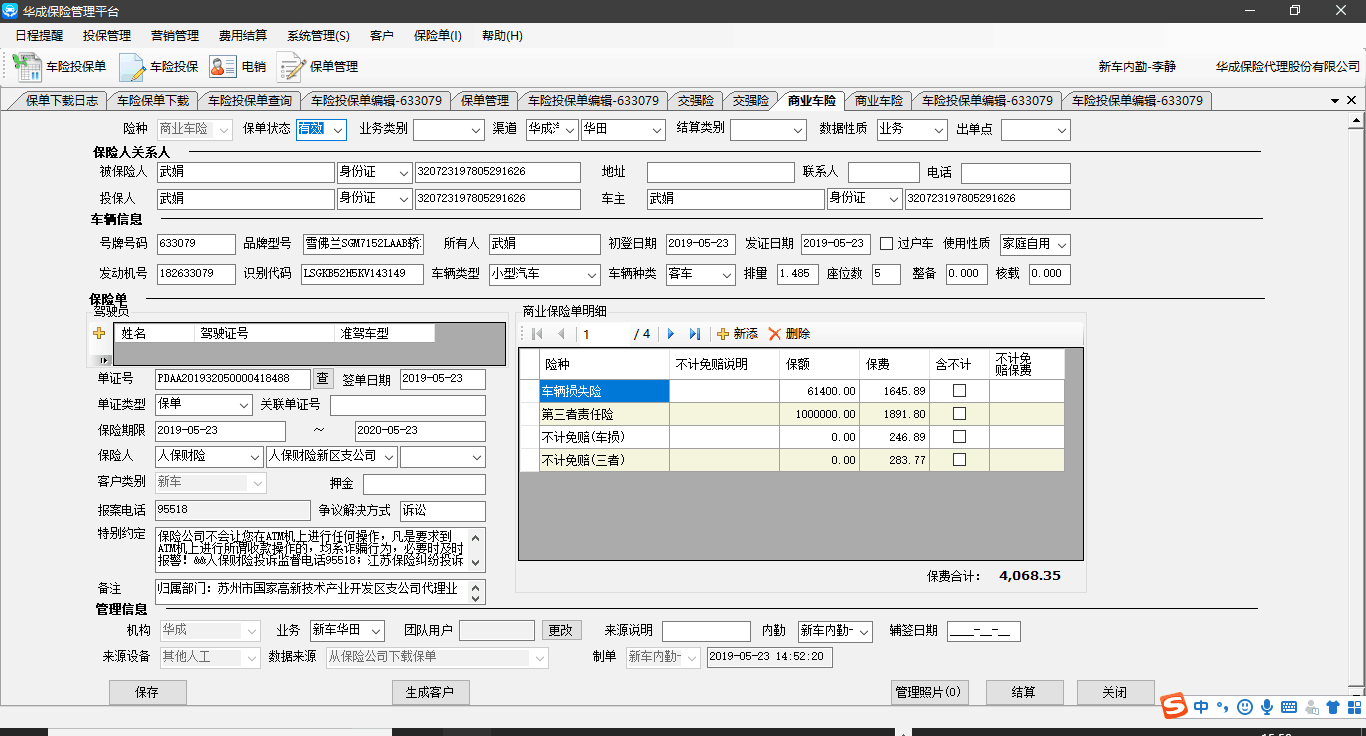Screen dimensions: 1366x736
Task: Click the yellow plus to add driver
Action: (99, 334)
